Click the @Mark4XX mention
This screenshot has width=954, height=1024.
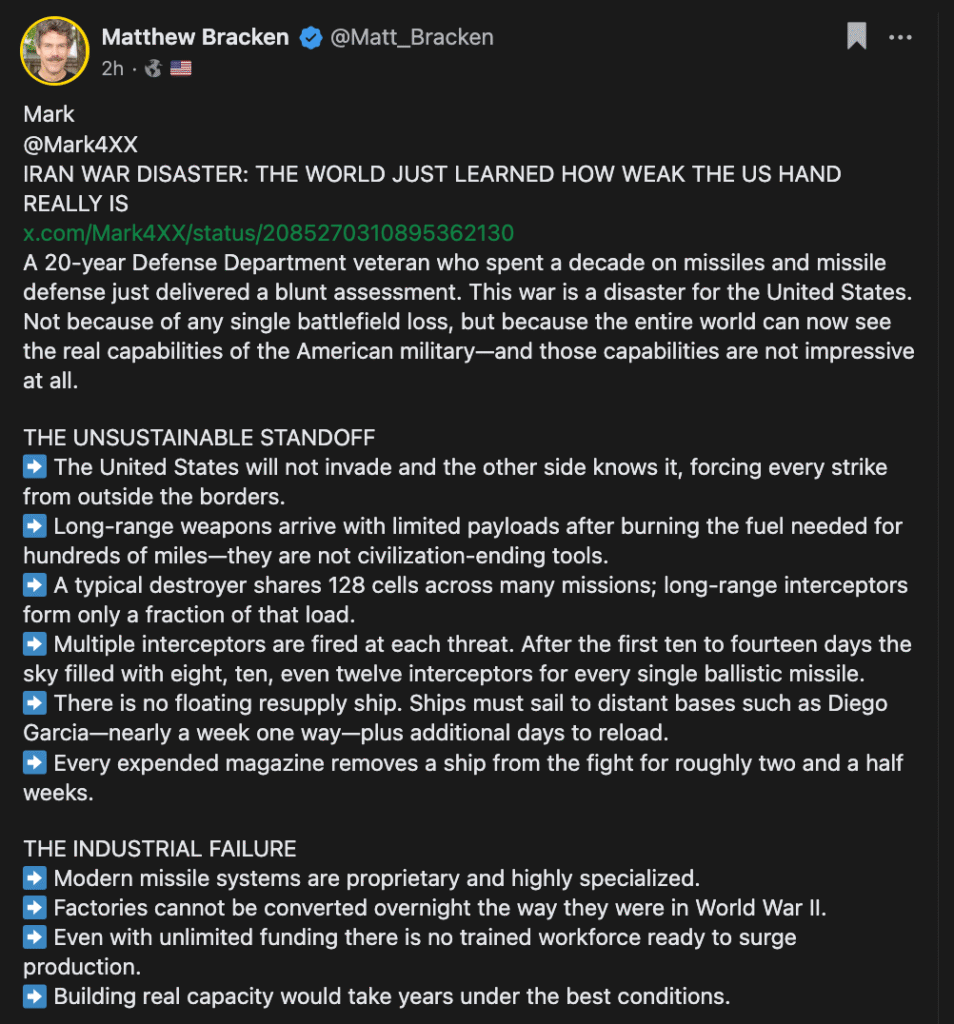click(x=80, y=144)
